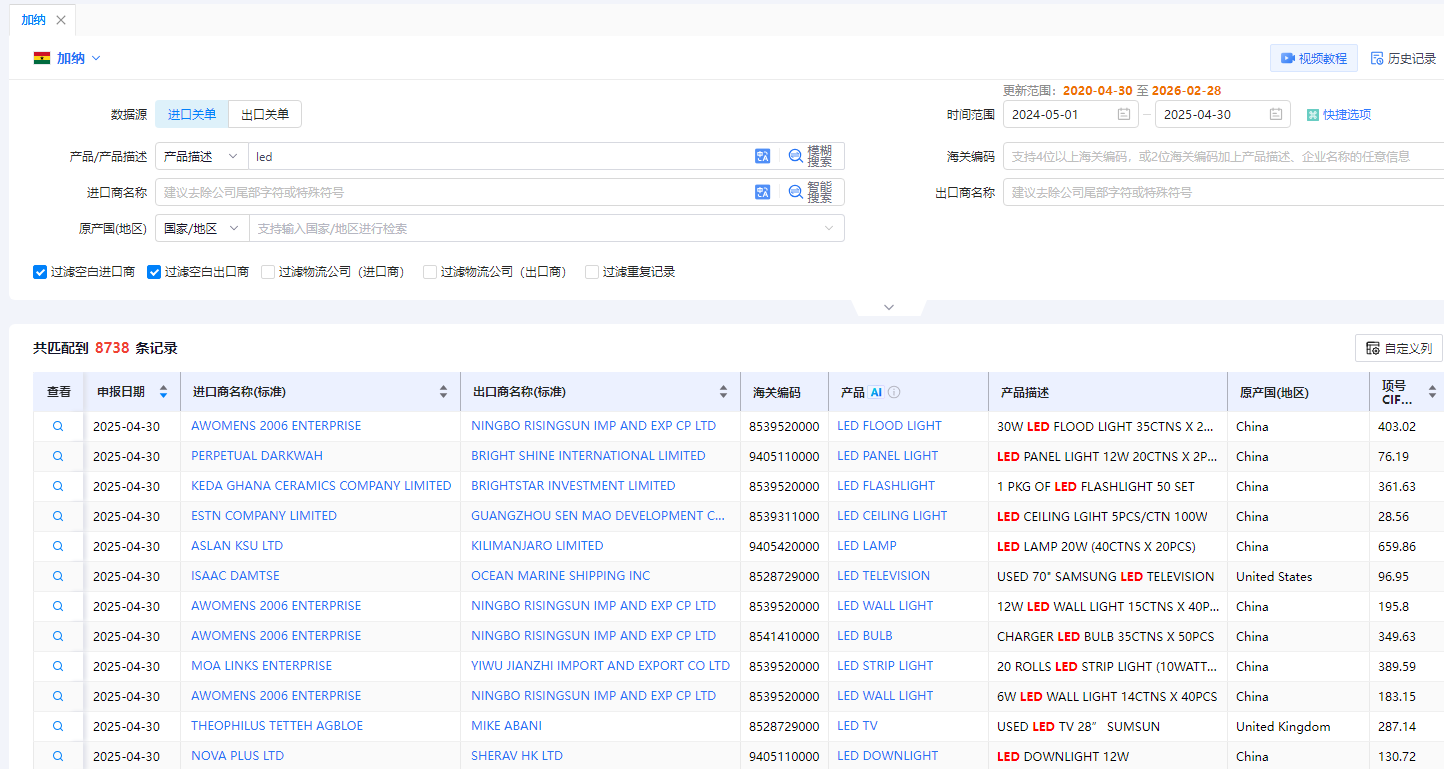Open calendar icon in end date field
The width and height of the screenshot is (1444, 769).
(1276, 115)
